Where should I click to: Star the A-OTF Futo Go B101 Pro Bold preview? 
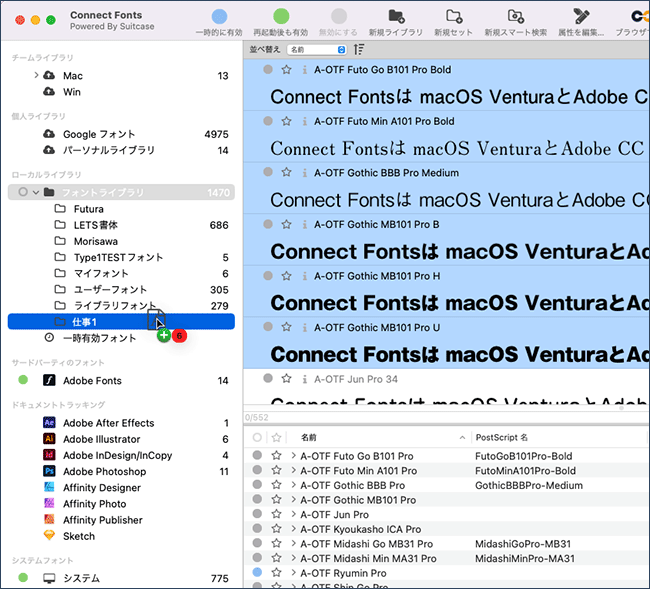click(x=286, y=69)
